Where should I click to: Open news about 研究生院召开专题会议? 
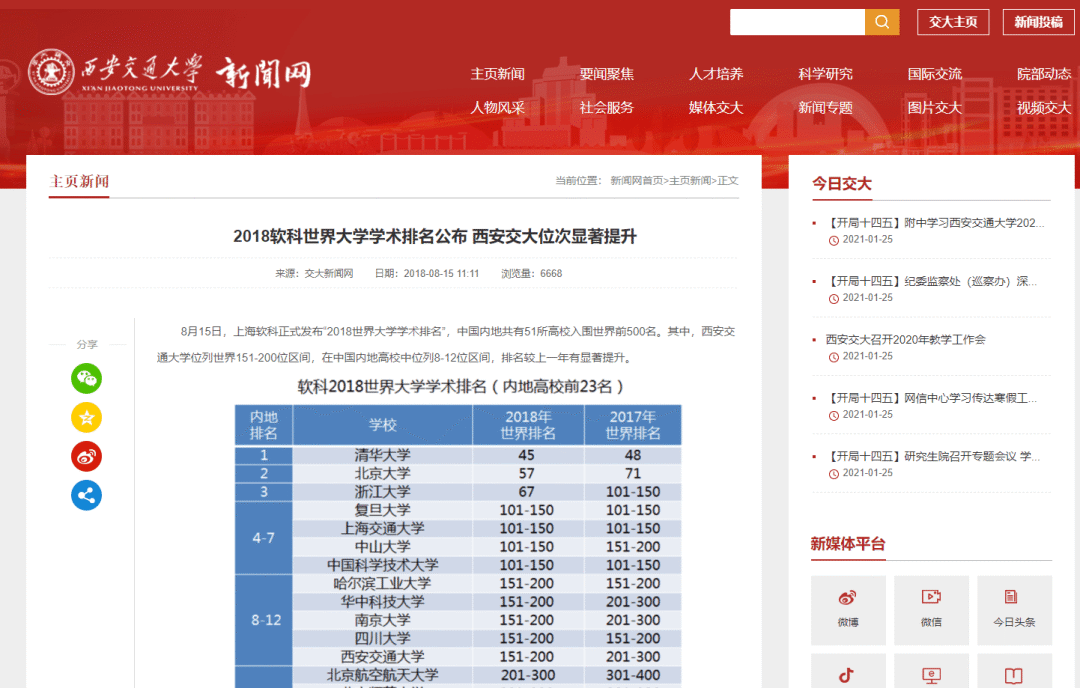(933, 456)
